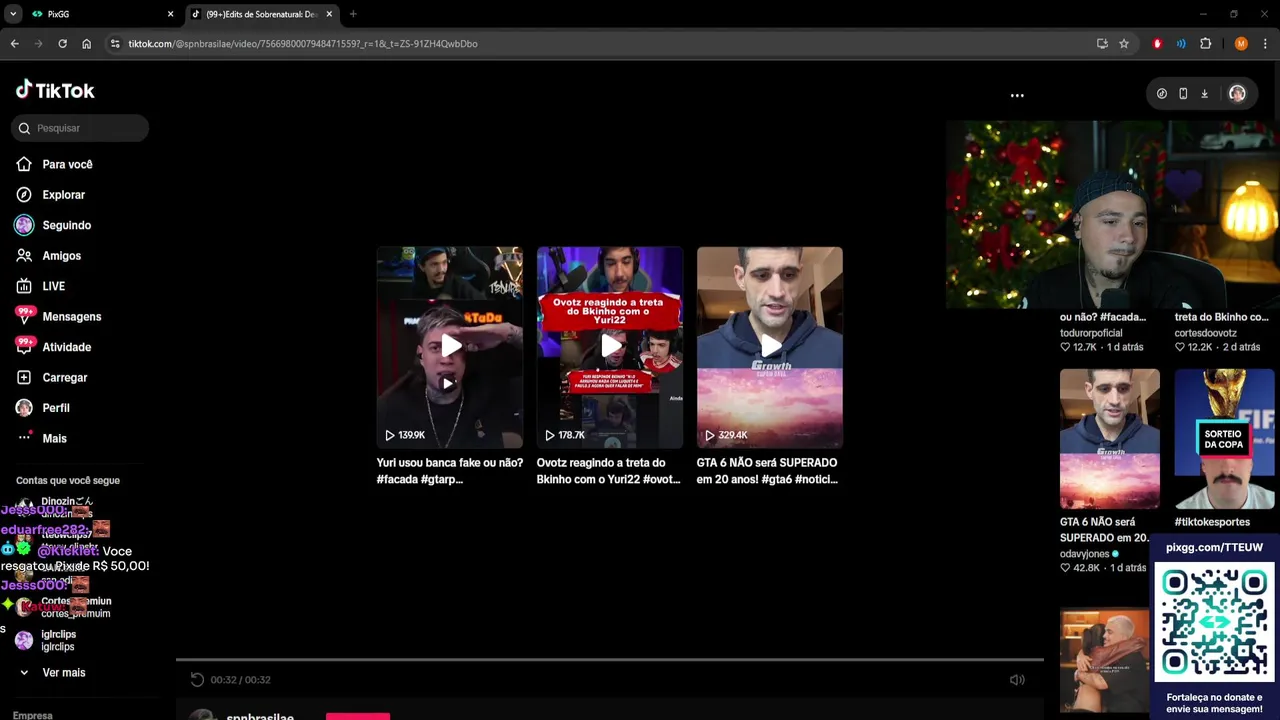Click the download app icon at top right
Viewport: 1280px width, 720px height.
coord(1204,94)
